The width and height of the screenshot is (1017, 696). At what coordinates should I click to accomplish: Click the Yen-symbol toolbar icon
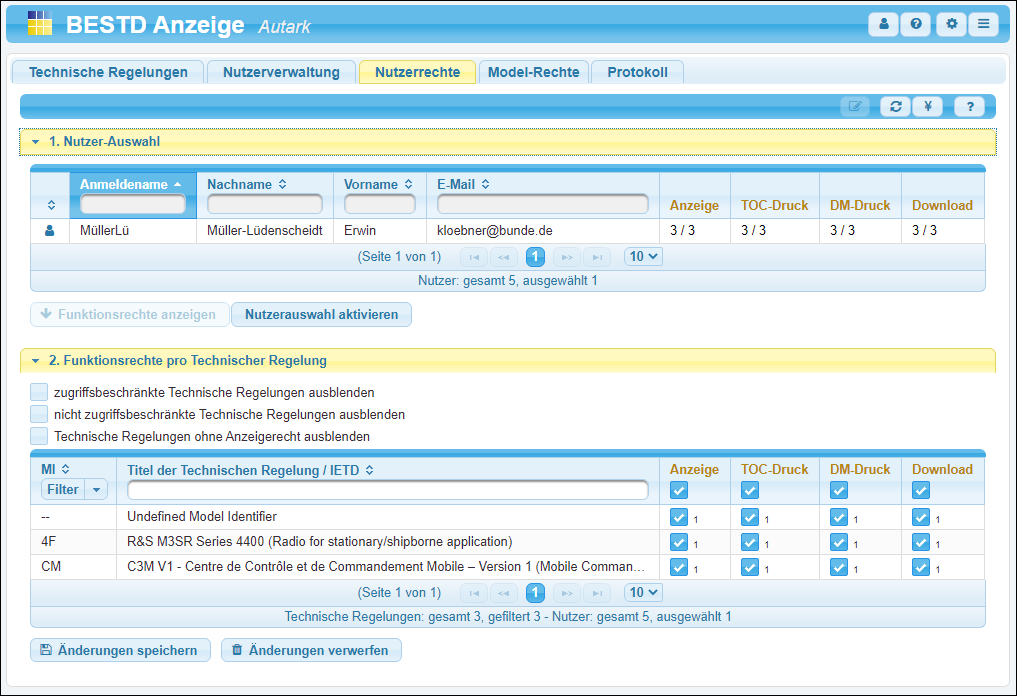928,106
